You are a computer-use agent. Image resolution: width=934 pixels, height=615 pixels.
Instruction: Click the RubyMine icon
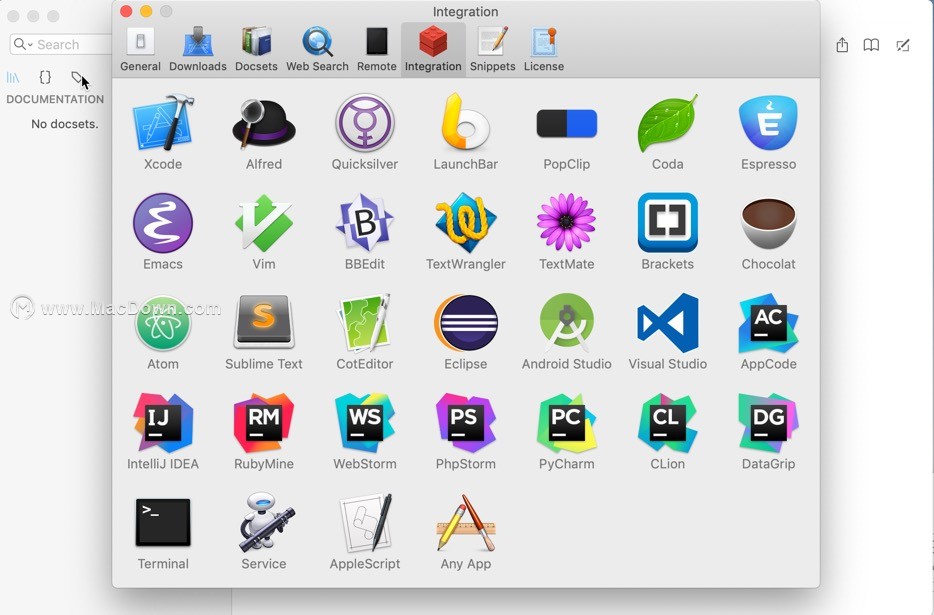pyautogui.click(x=264, y=423)
